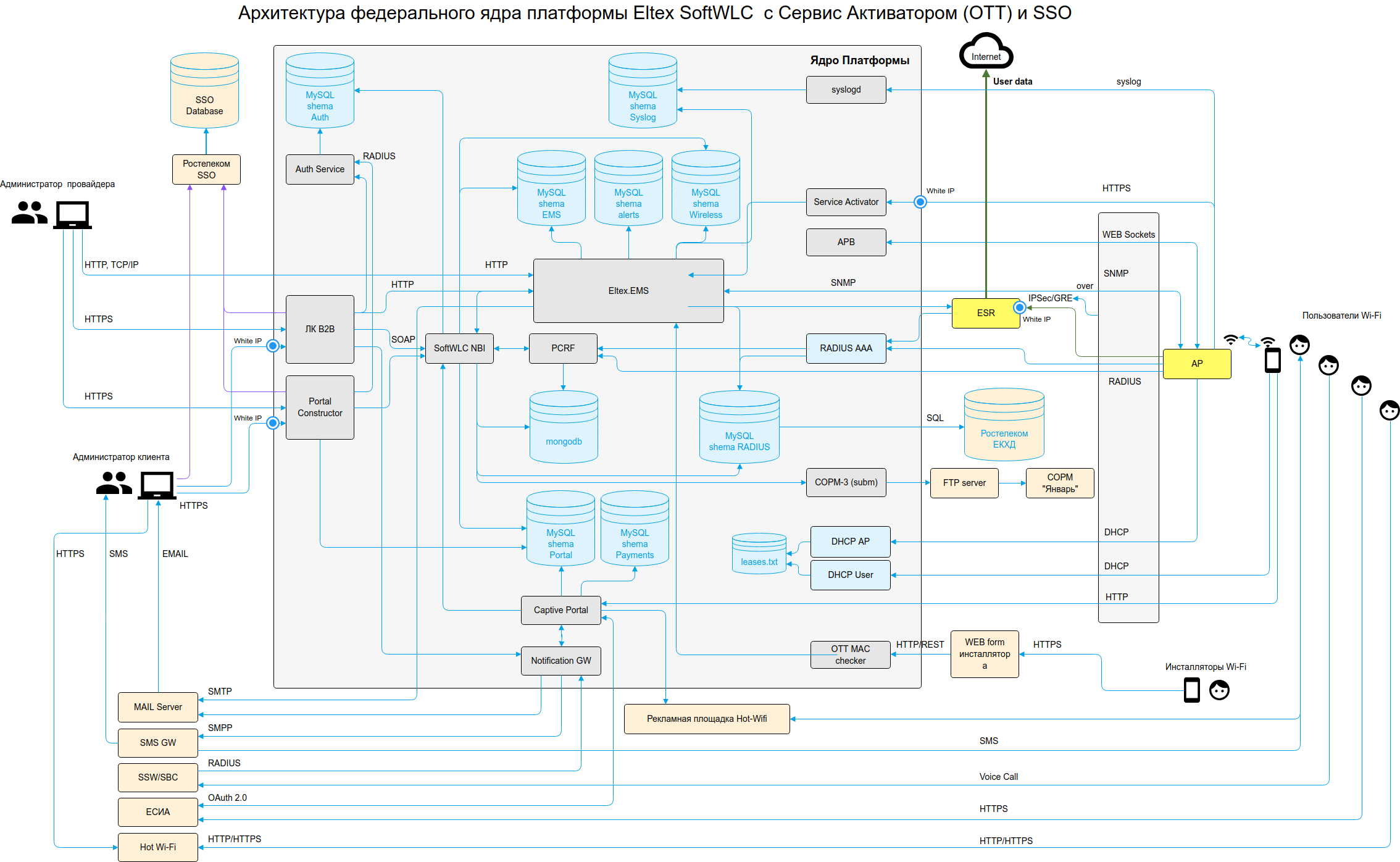Click the Ростелеком SSO box
This screenshot has width=1400, height=862.
pos(206,169)
